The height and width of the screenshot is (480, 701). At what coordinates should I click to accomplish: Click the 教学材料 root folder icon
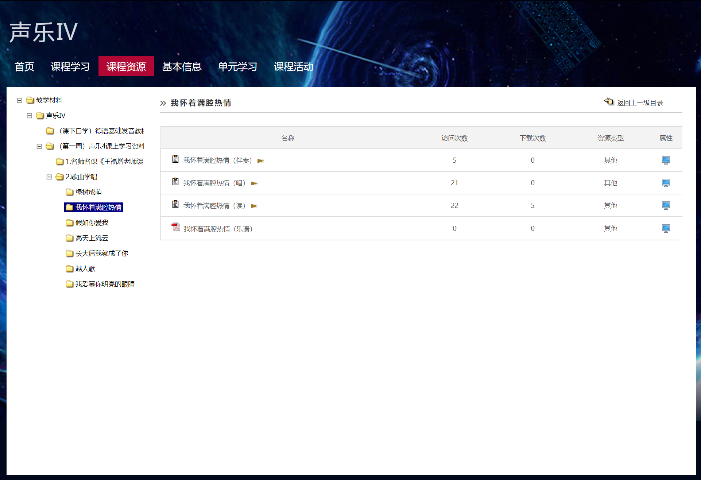[x=30, y=100]
